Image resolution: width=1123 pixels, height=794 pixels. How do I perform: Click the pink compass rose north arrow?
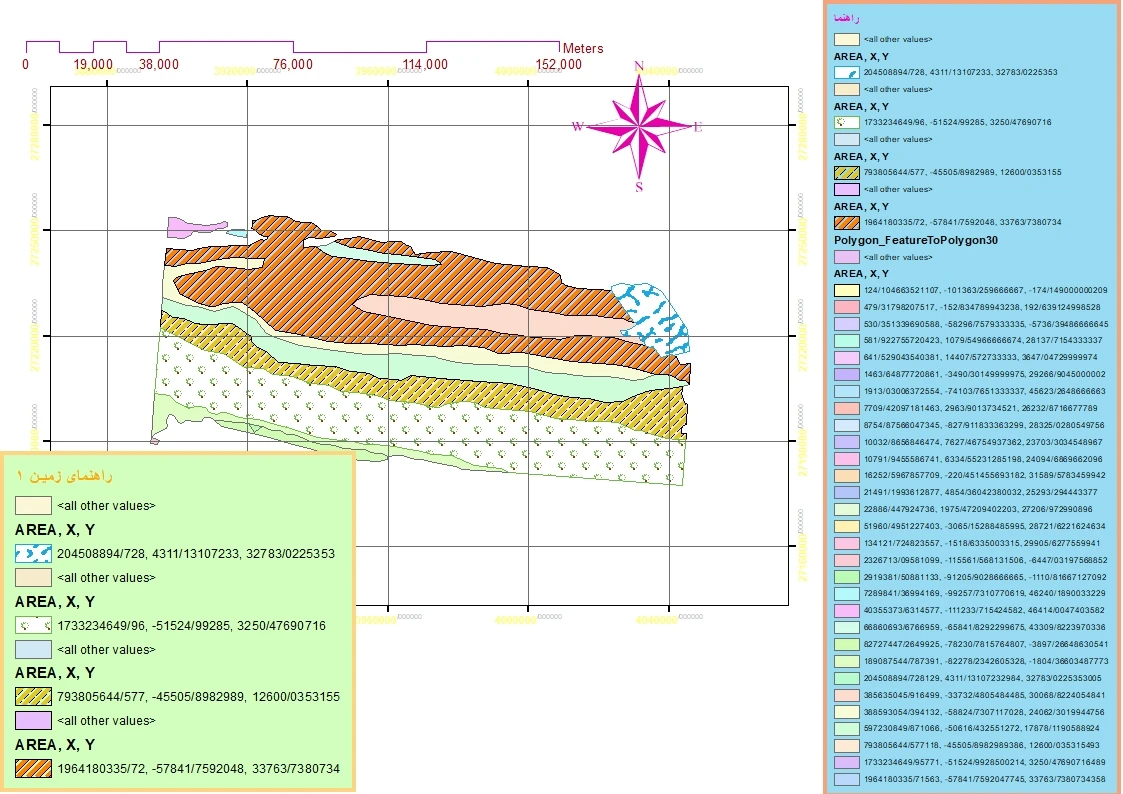tap(638, 126)
